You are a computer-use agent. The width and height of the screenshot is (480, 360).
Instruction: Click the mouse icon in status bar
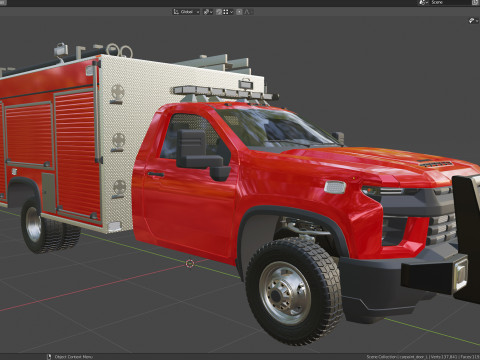point(49,357)
